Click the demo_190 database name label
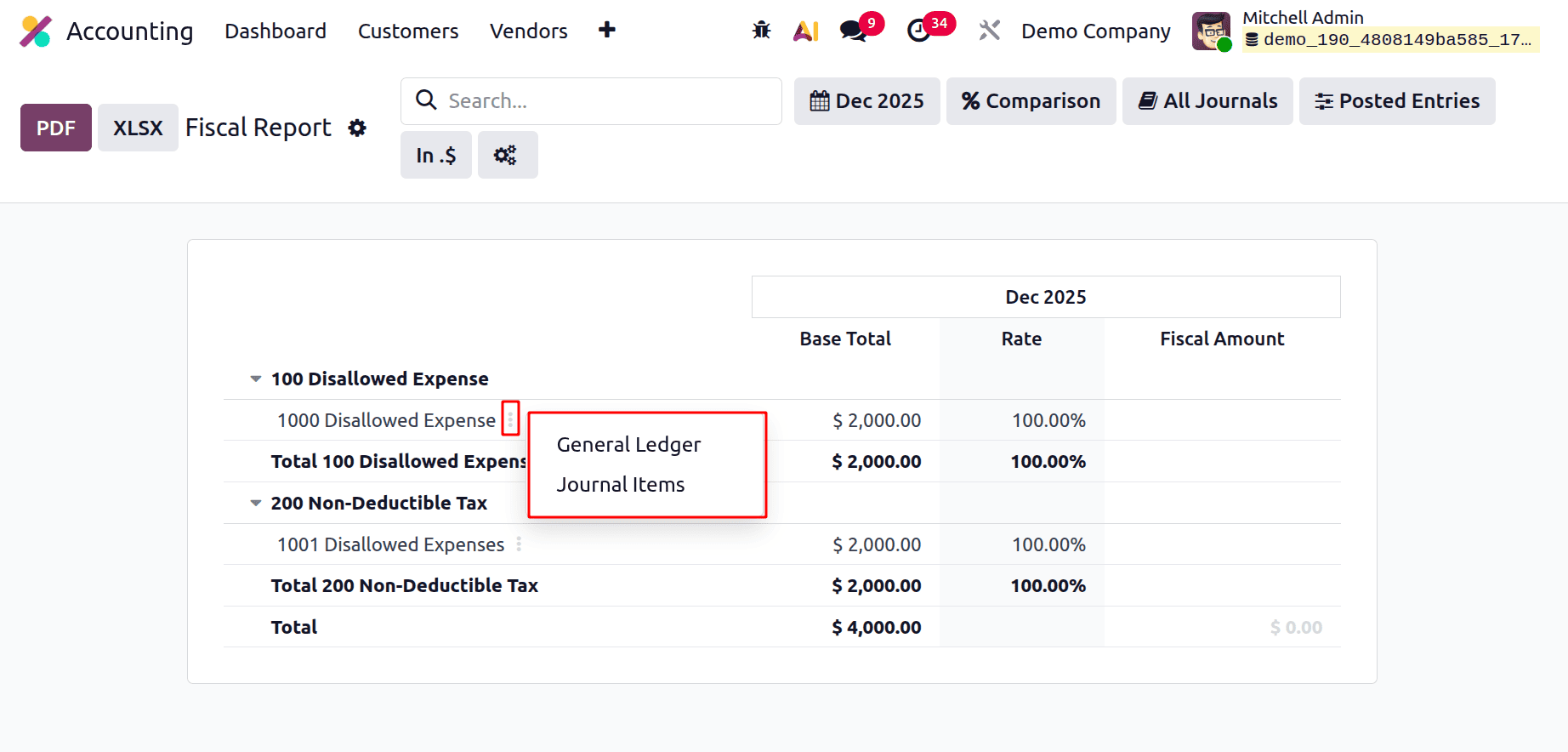Viewport: 1568px width, 752px height. click(1390, 39)
